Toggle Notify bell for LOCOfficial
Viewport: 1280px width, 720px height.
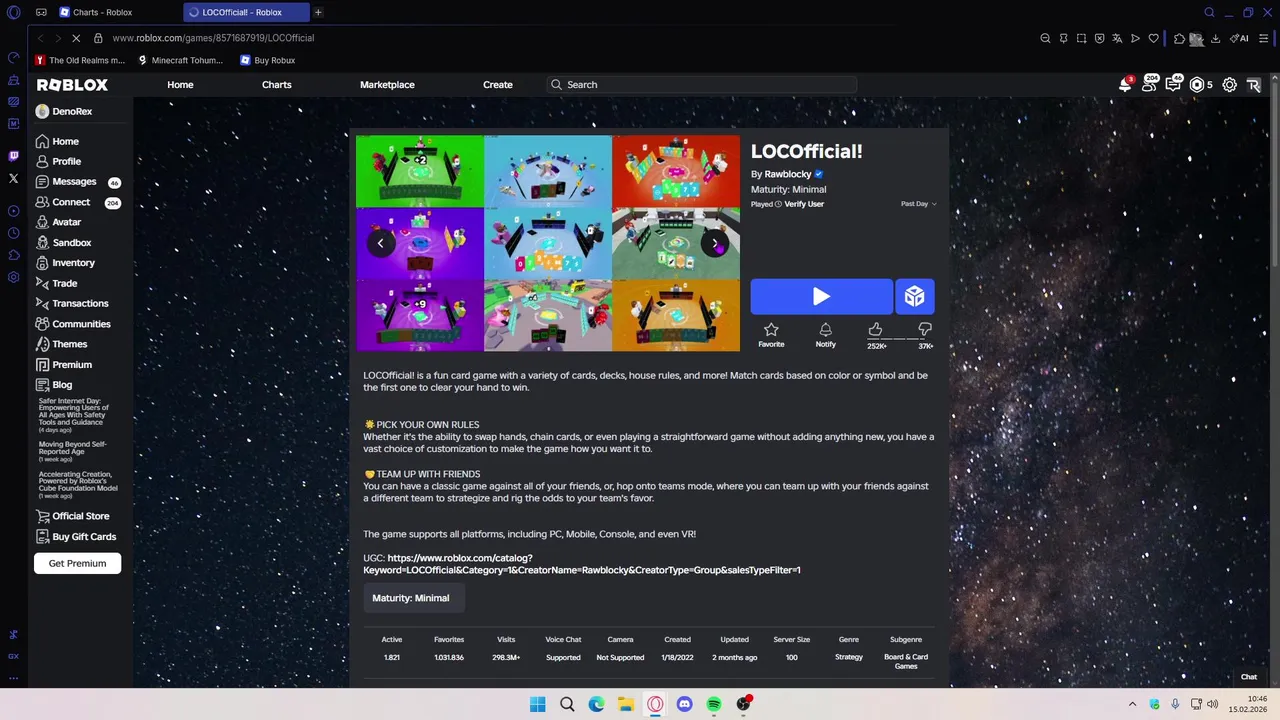pyautogui.click(x=825, y=334)
